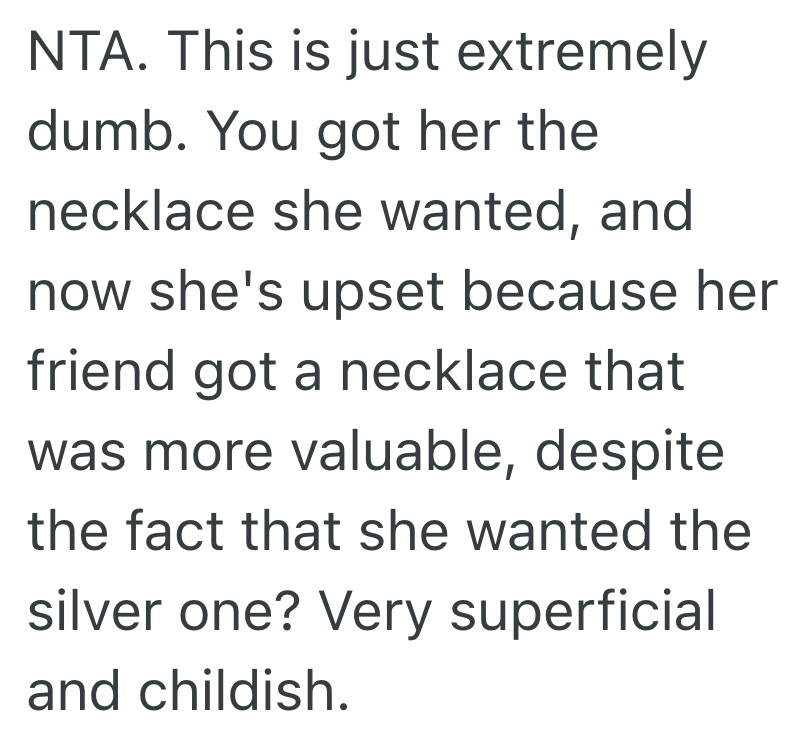Select the word "despite" in the comment
The height and width of the screenshot is (738, 788).
pos(628,449)
